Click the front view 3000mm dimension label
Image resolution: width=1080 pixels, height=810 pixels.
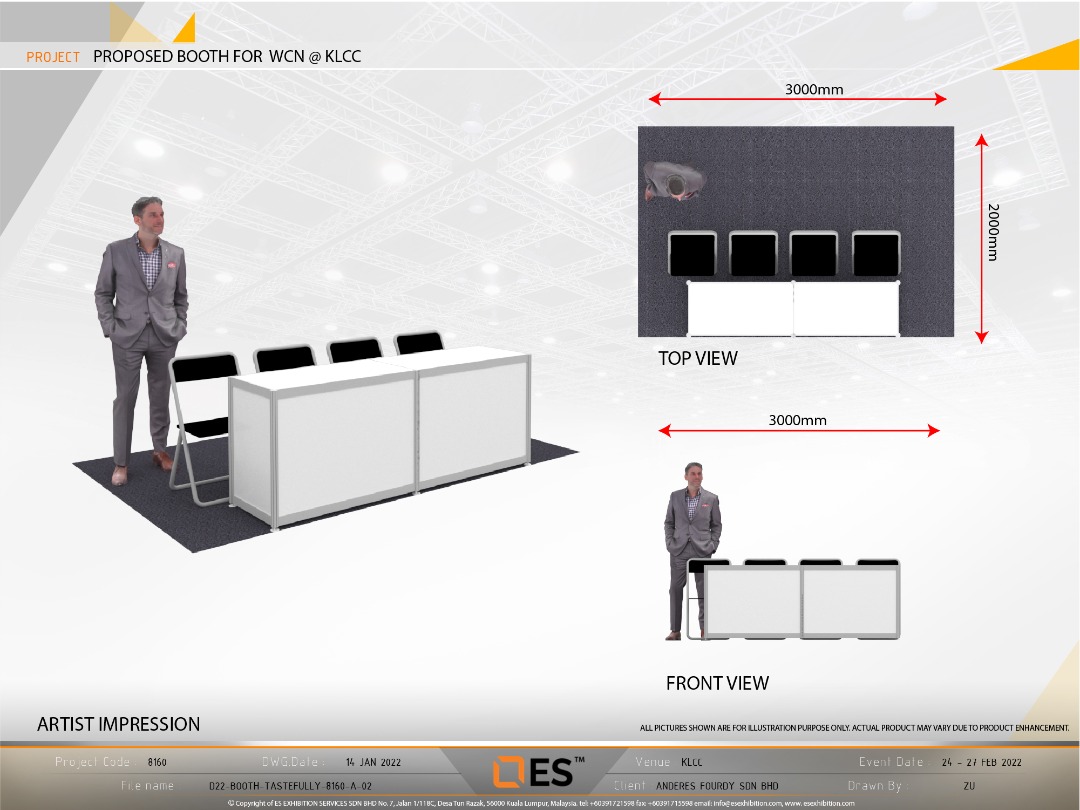pyautogui.click(x=797, y=420)
